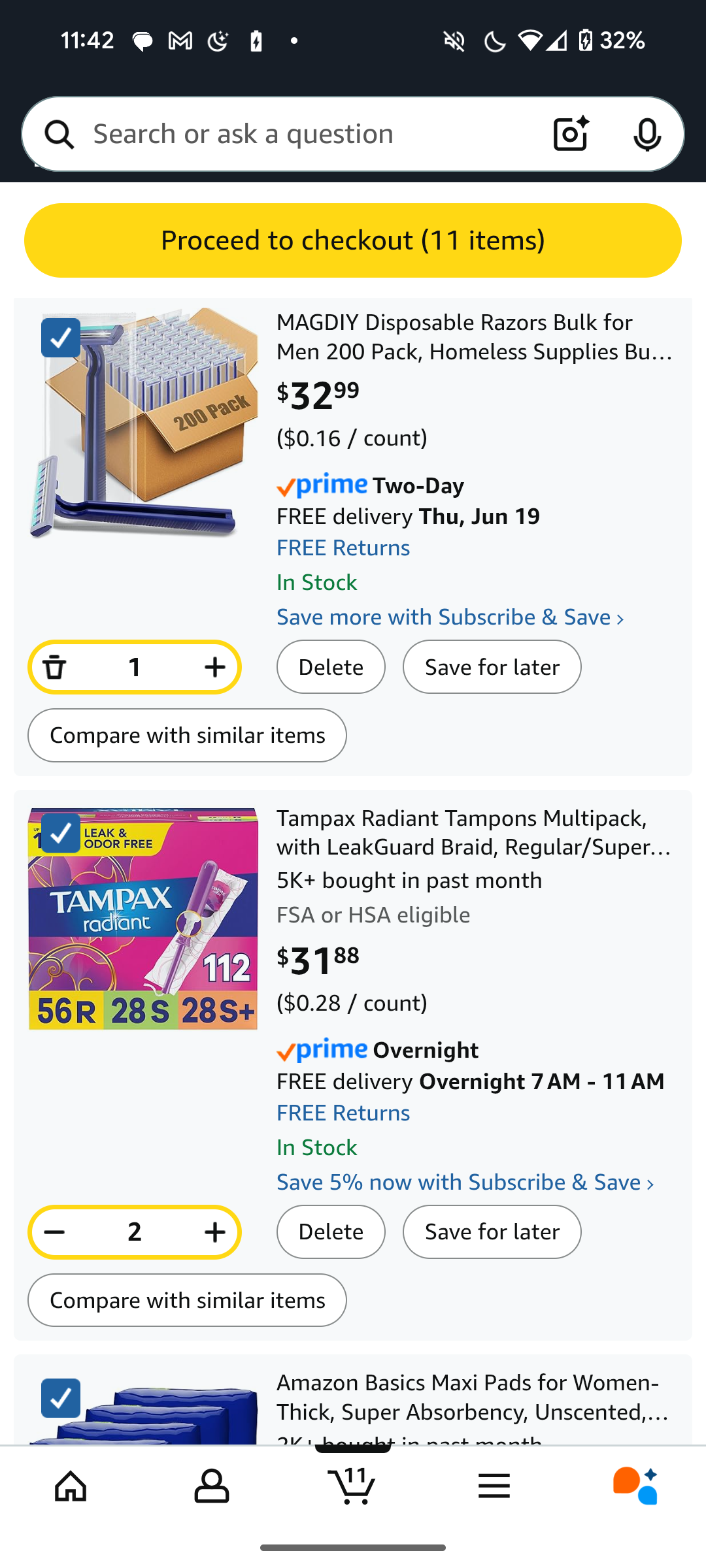This screenshot has width=706, height=1568.
Task: Open the Home tab in bottom navigation
Action: [x=71, y=1486]
